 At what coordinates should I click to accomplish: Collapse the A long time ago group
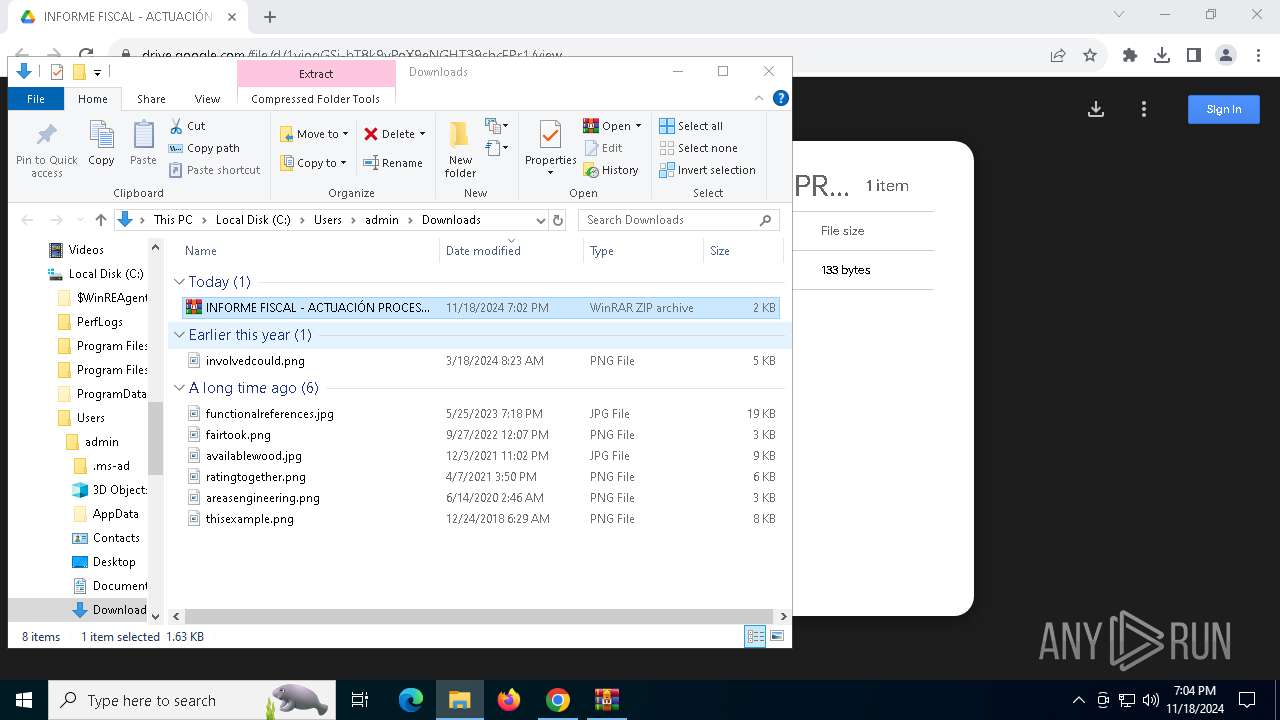180,388
